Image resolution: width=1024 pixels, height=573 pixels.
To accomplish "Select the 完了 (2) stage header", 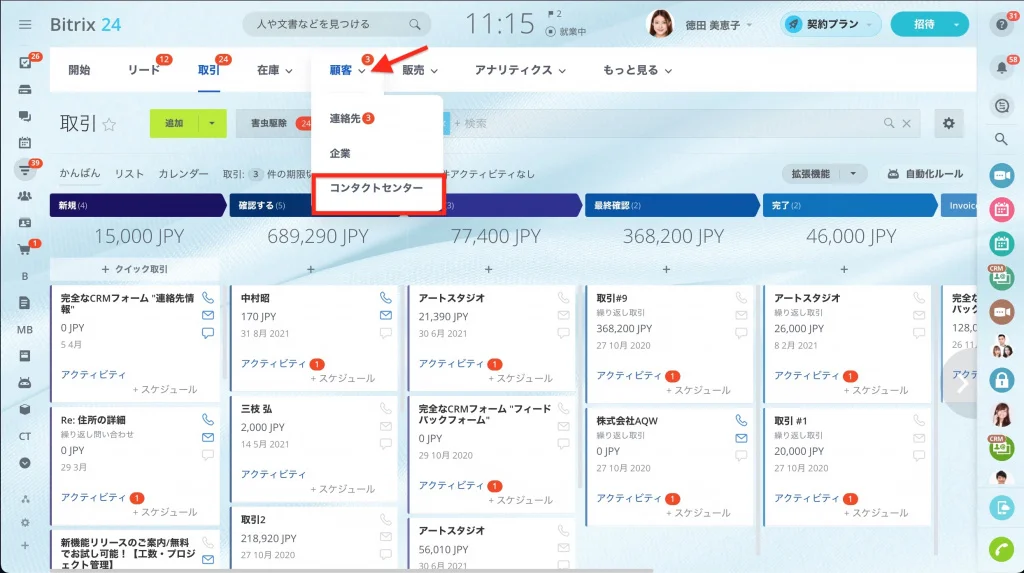I will click(850, 205).
